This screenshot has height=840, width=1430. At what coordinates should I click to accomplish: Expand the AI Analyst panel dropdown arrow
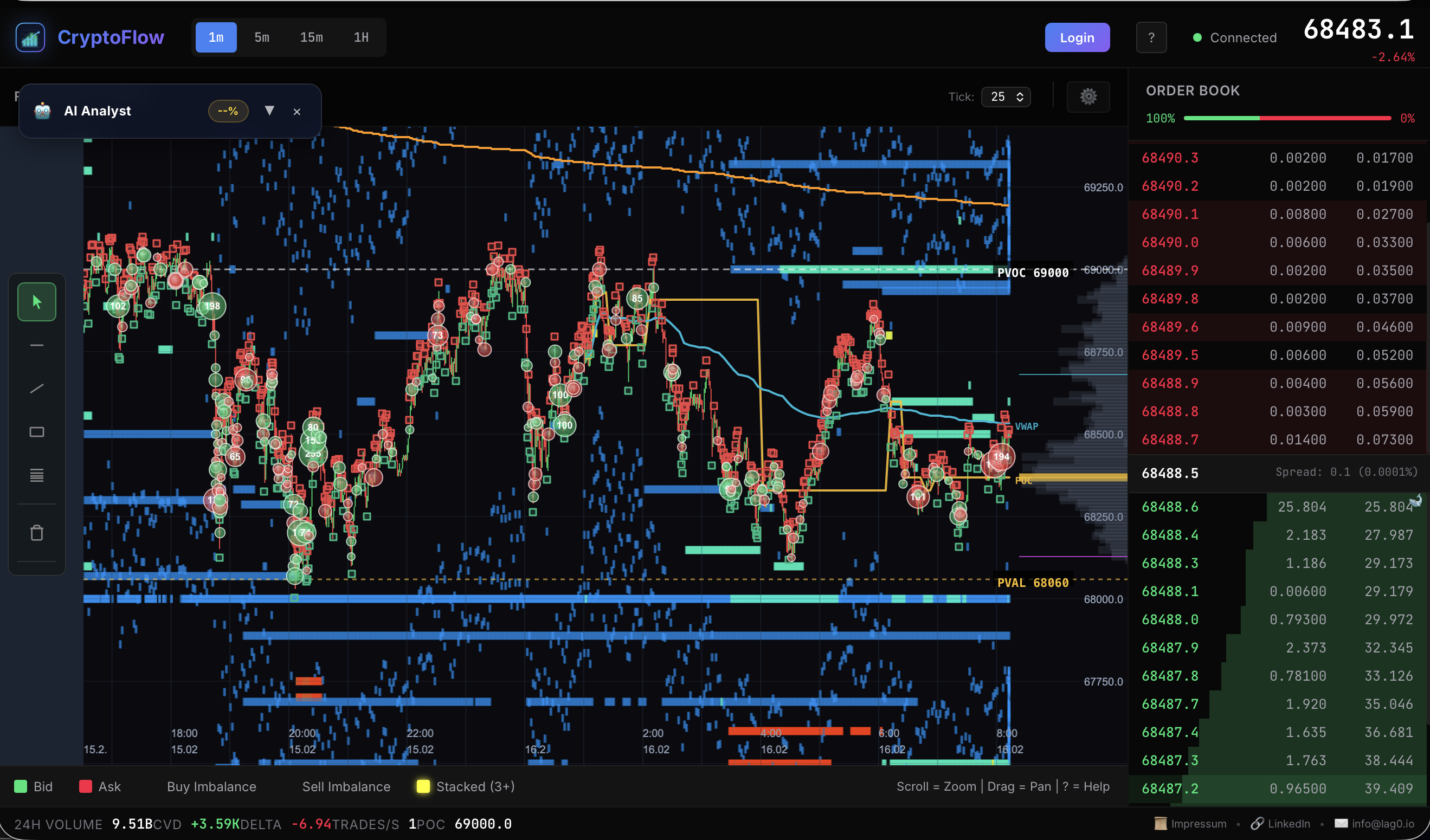click(269, 111)
